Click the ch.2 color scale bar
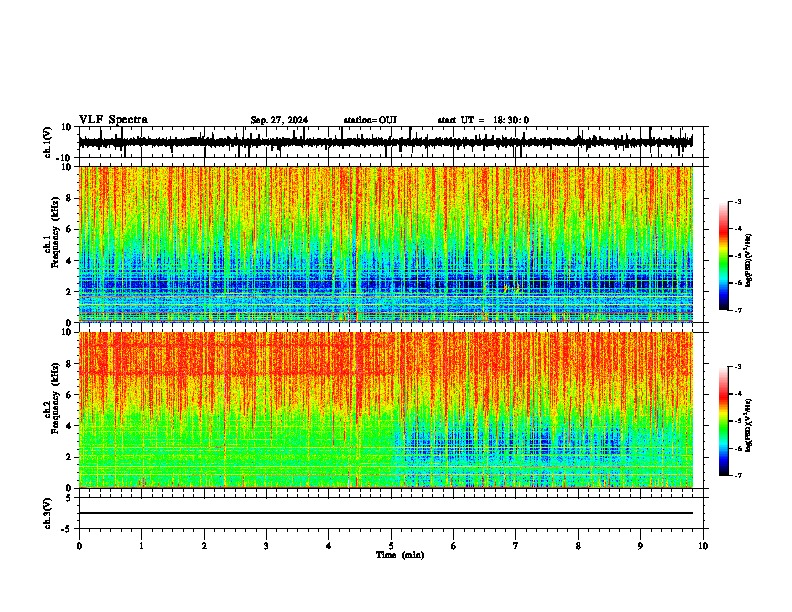The height and width of the screenshot is (612, 792). coord(724,421)
